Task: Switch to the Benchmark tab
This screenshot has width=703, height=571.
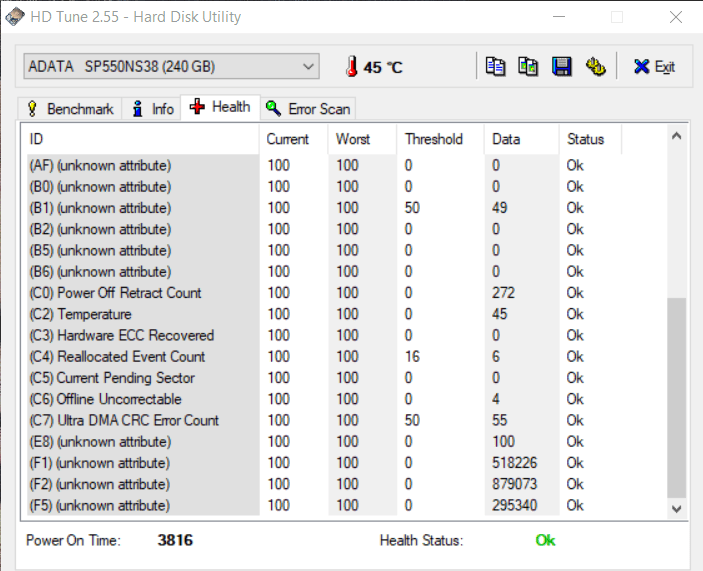Action: (x=70, y=109)
